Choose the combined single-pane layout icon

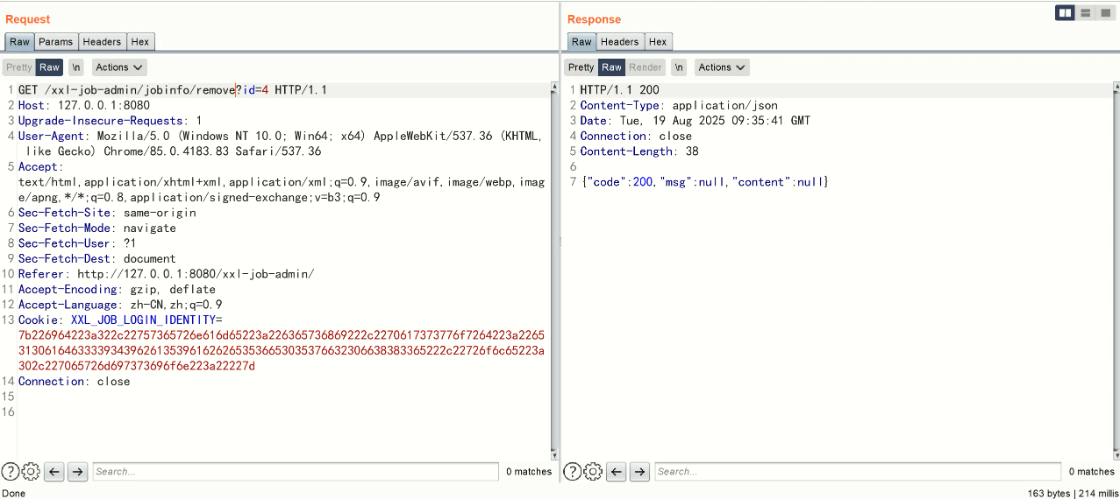click(x=1104, y=13)
